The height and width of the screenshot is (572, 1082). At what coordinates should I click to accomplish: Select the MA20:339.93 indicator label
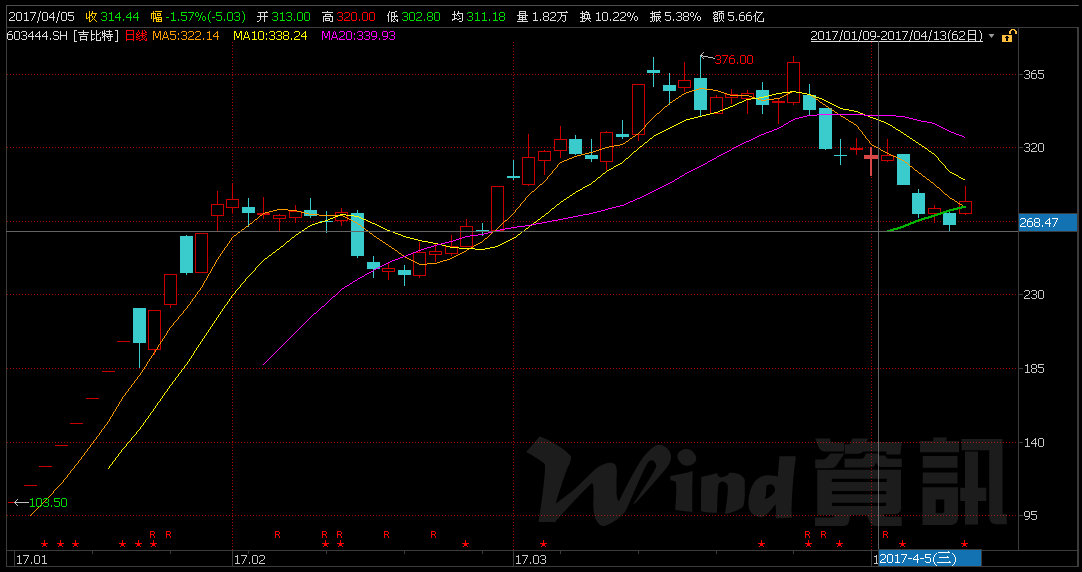click(358, 35)
